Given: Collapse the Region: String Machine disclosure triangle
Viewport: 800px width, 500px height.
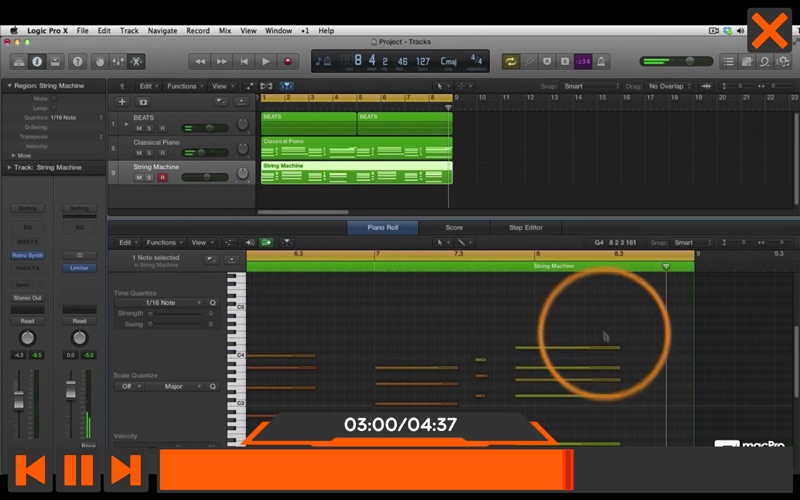Looking at the screenshot, I should pyautogui.click(x=9, y=86).
